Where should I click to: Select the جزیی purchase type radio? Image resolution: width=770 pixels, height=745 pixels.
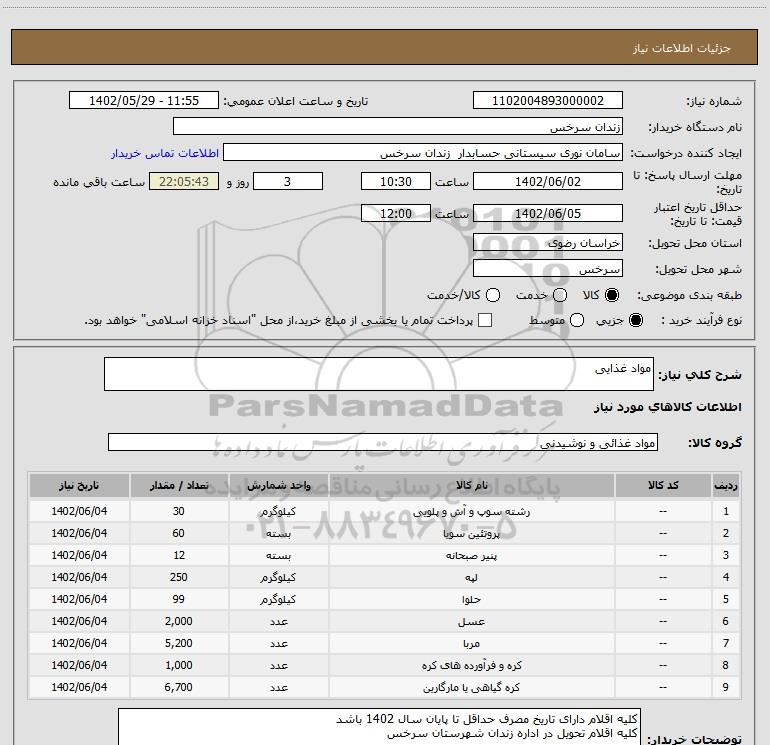click(x=636, y=320)
